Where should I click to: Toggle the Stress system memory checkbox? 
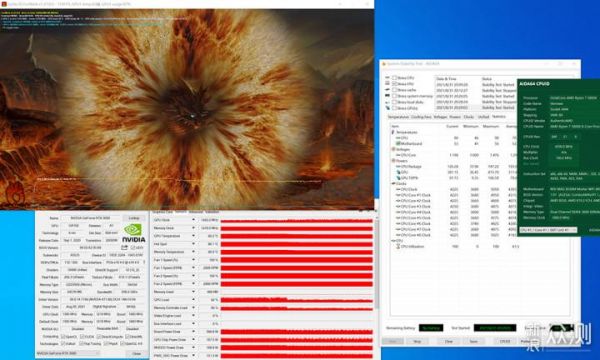point(394,96)
